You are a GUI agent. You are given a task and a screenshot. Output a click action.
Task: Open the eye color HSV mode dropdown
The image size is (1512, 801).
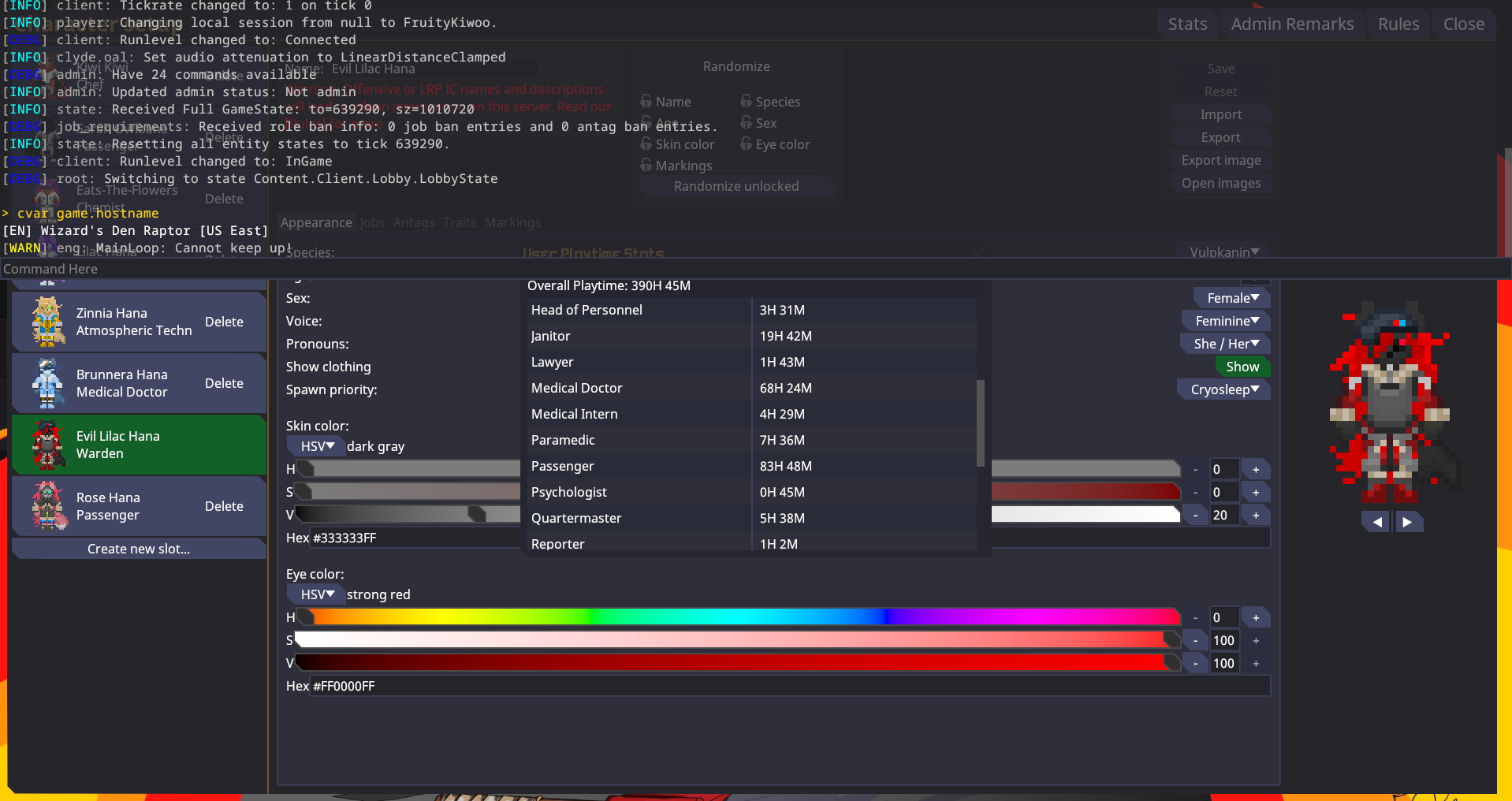tap(316, 594)
